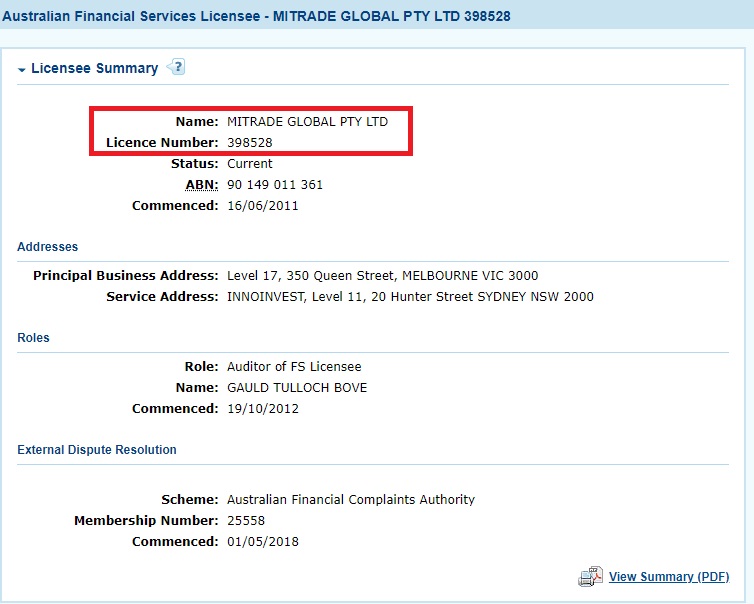The width and height of the screenshot is (754, 604).
Task: Select the licence number value 398528
Action: 249,143
